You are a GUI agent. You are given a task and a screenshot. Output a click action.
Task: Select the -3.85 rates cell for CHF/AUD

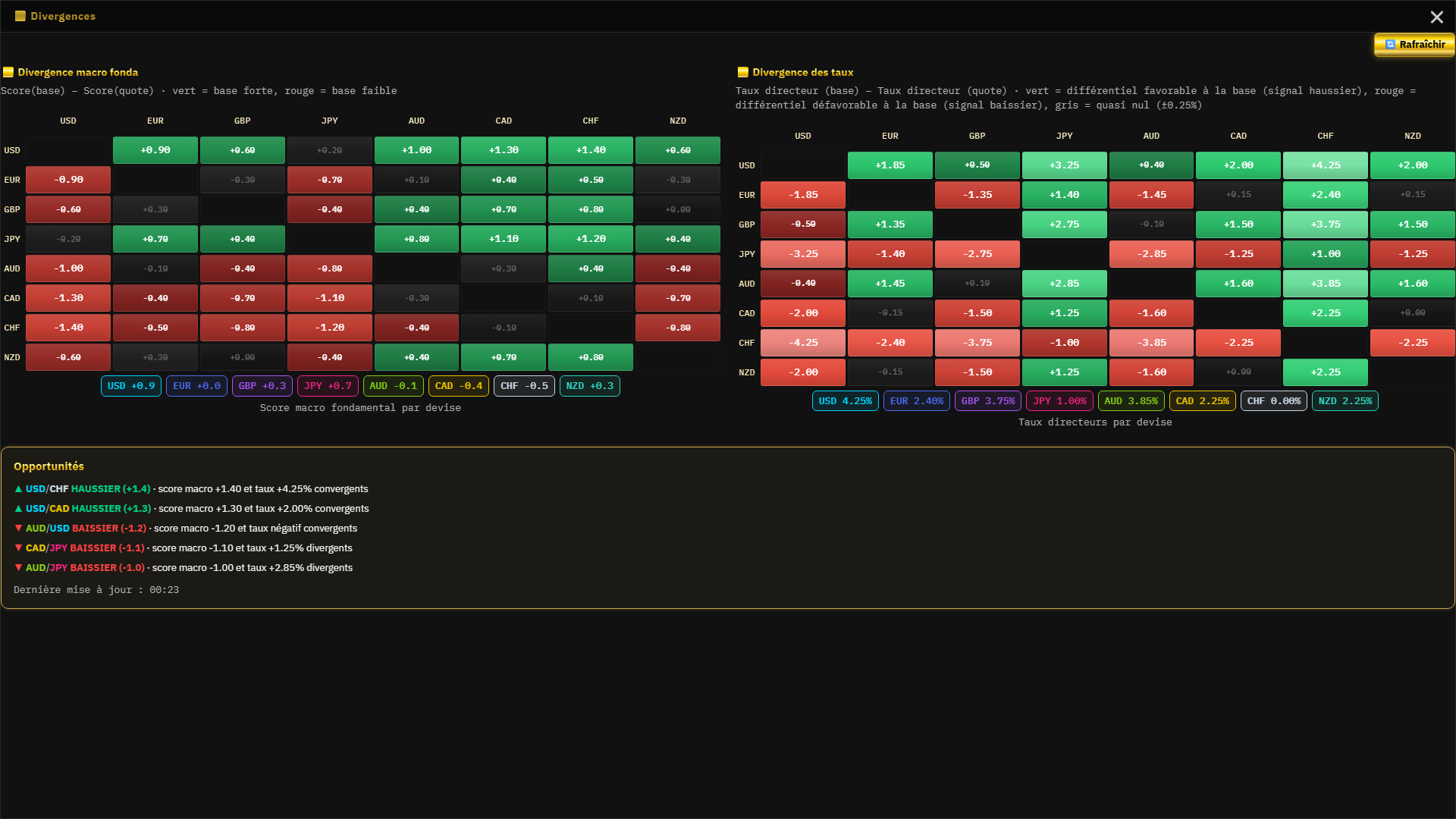[1151, 343]
